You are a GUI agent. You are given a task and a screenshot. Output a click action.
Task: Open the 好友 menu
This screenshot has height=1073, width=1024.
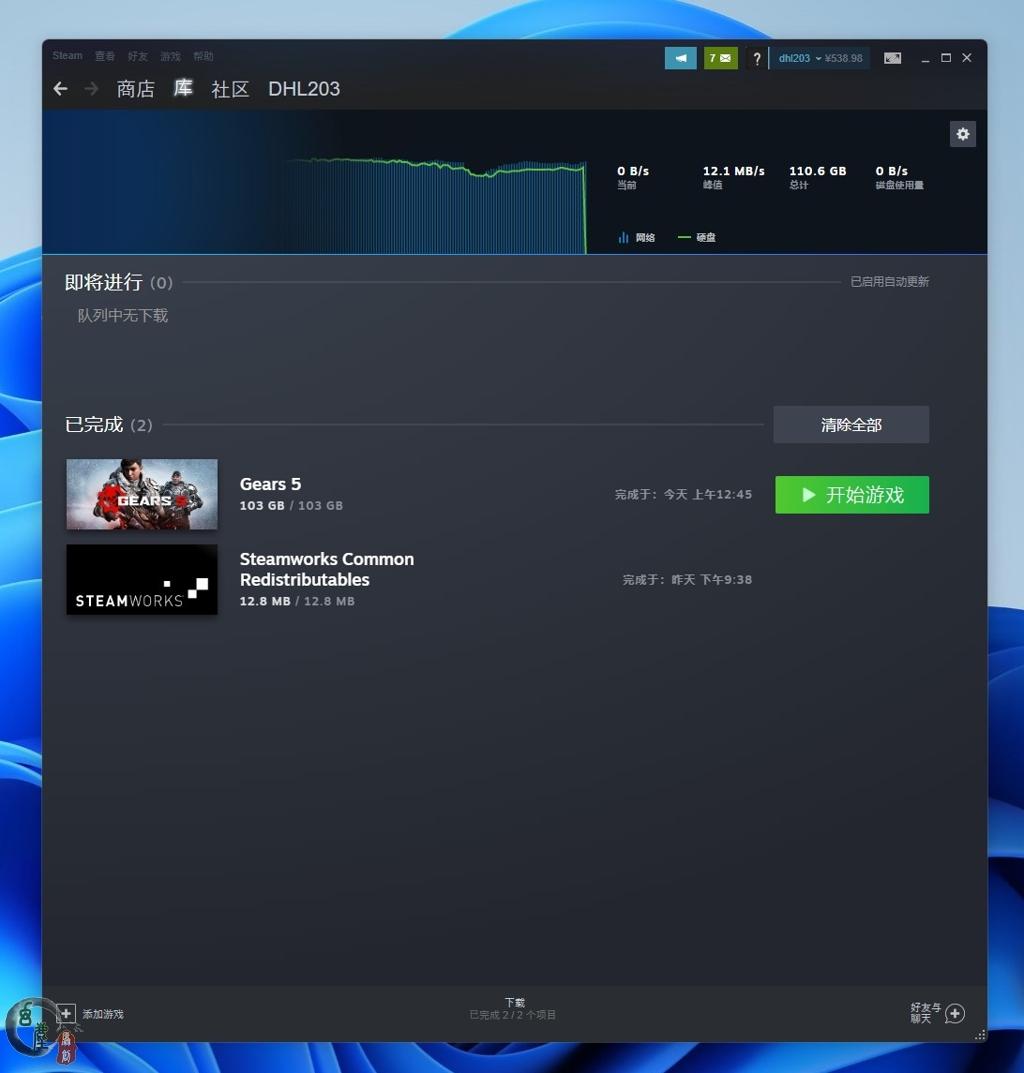[x=138, y=56]
